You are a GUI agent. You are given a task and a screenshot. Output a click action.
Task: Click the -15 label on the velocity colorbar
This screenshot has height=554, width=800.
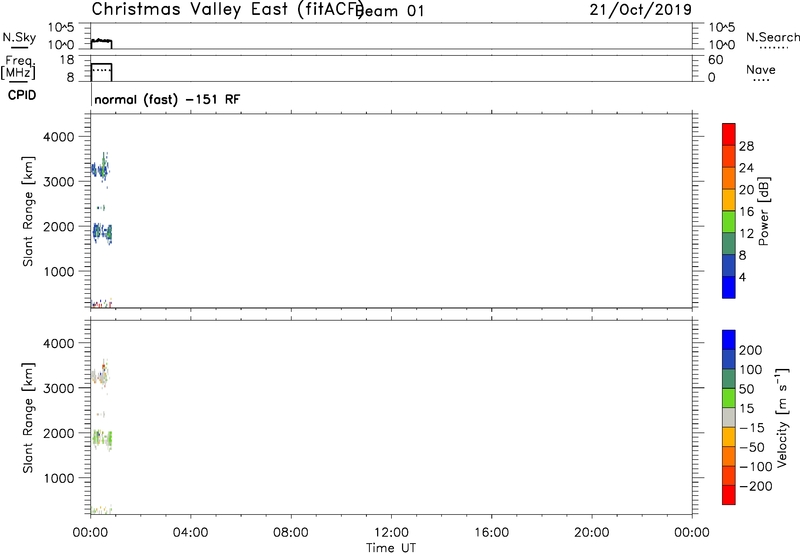click(752, 428)
